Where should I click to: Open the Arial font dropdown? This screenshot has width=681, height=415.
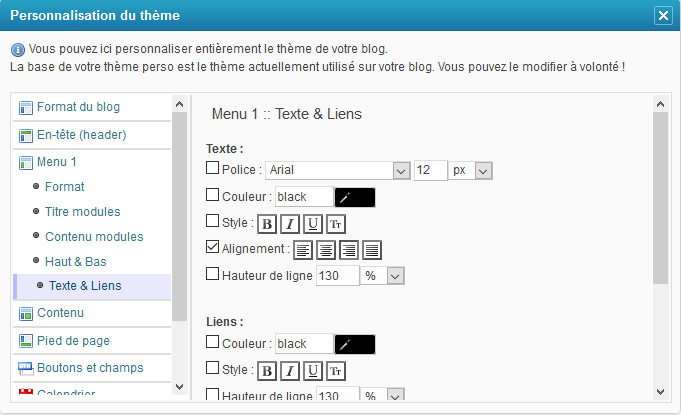tap(401, 171)
